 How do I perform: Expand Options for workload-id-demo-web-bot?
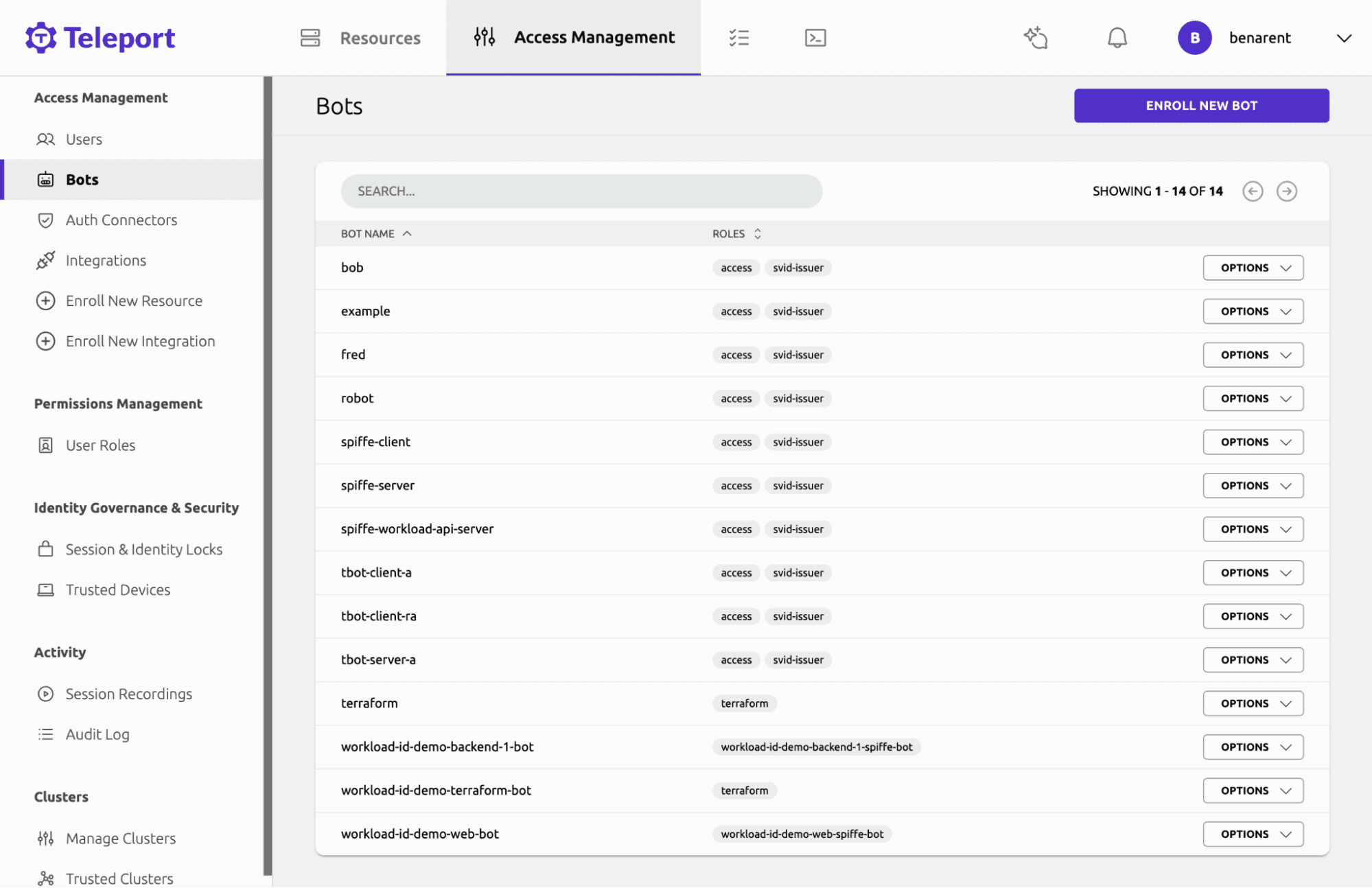[1252, 834]
